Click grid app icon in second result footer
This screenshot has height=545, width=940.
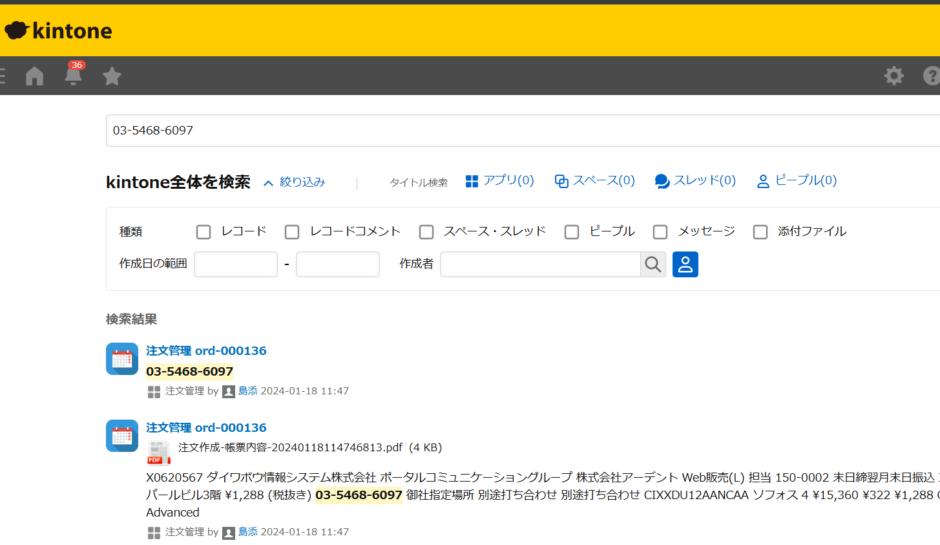(154, 532)
